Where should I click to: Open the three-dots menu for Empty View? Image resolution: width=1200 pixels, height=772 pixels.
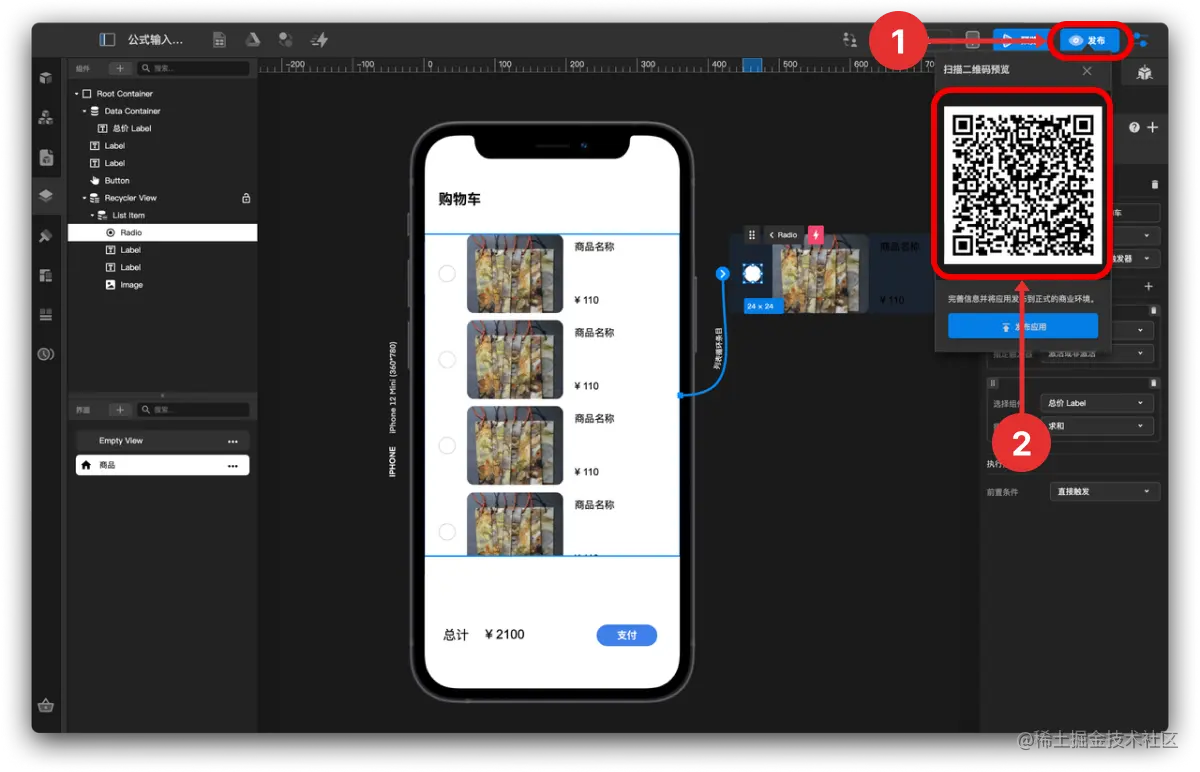click(233, 441)
